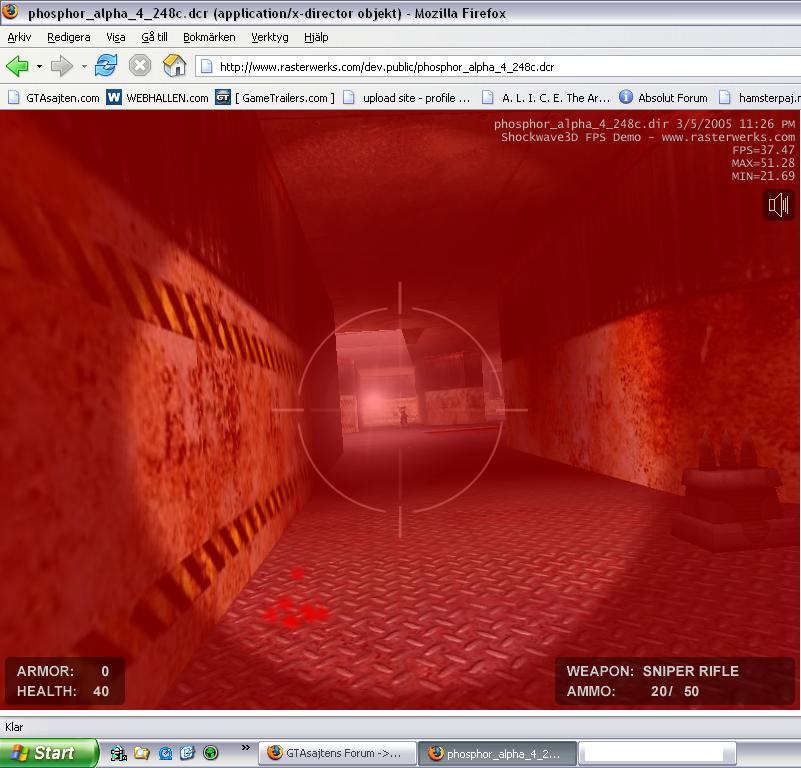Image resolution: width=801 pixels, height=768 pixels.
Task: Open the Forward history dropdown arrow
Action: [84, 66]
